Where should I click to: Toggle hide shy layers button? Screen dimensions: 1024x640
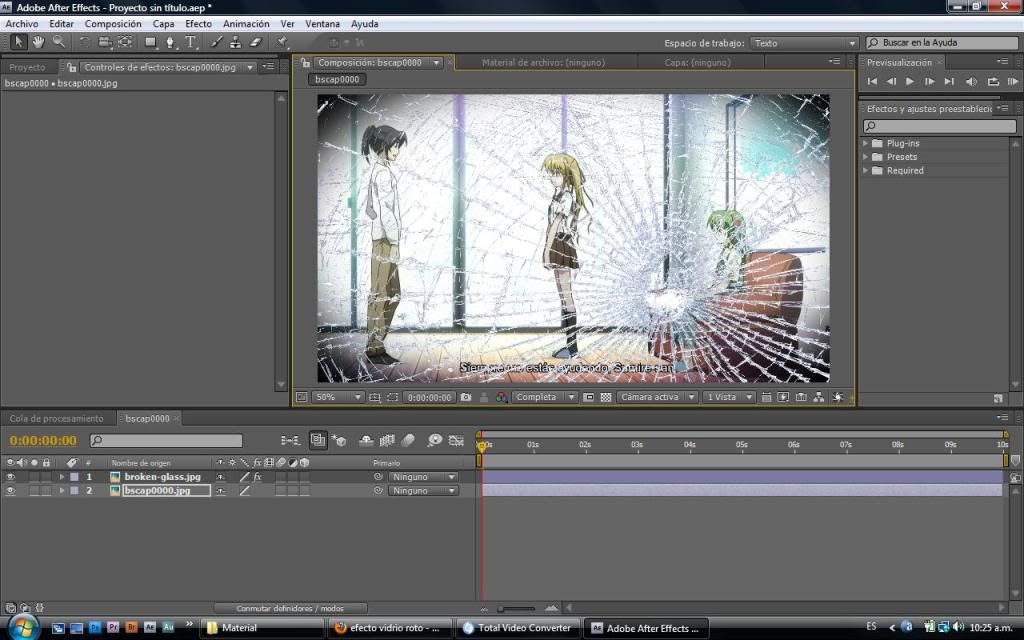(366, 441)
